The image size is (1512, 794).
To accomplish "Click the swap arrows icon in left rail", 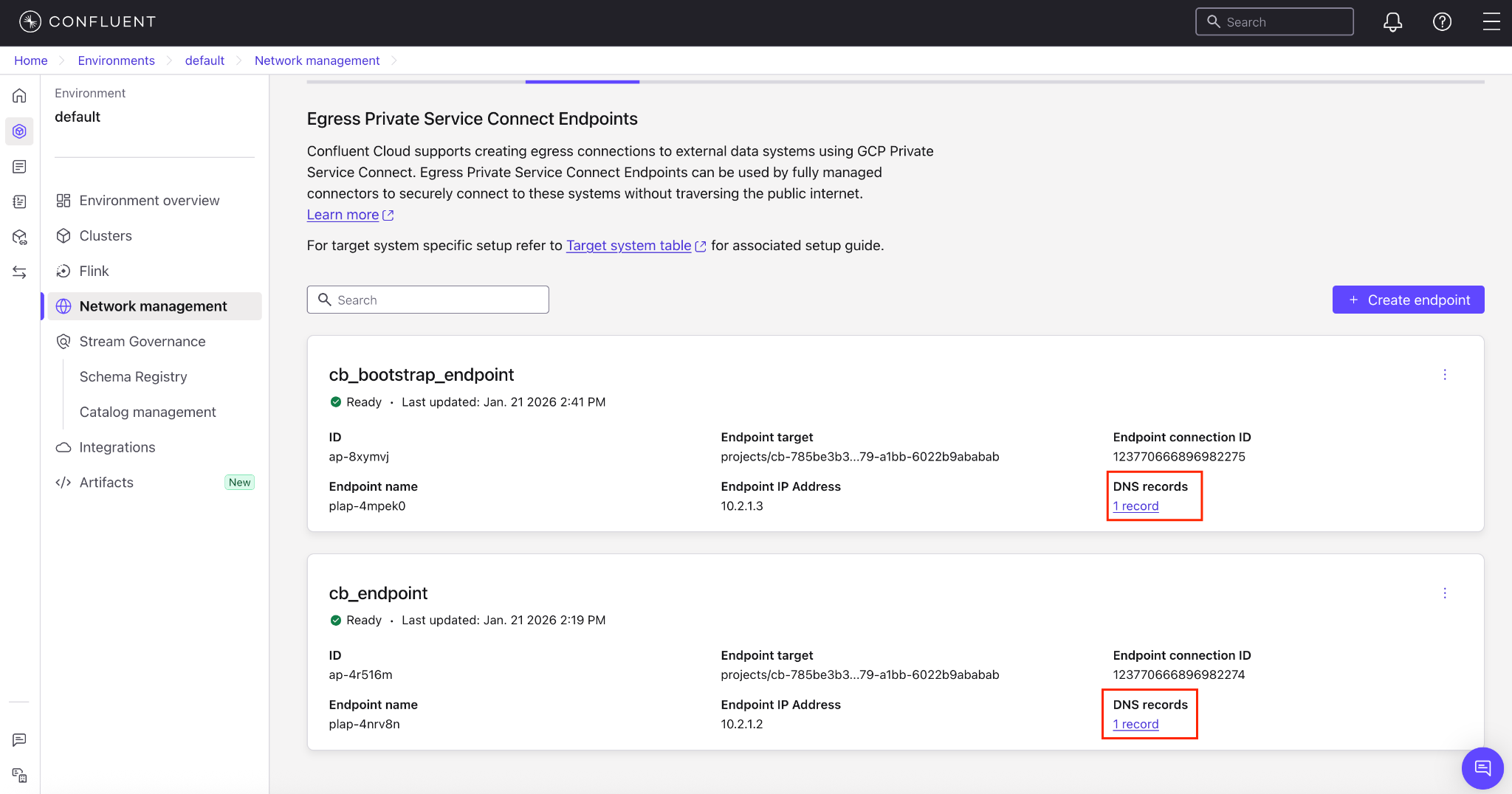I will [x=20, y=272].
